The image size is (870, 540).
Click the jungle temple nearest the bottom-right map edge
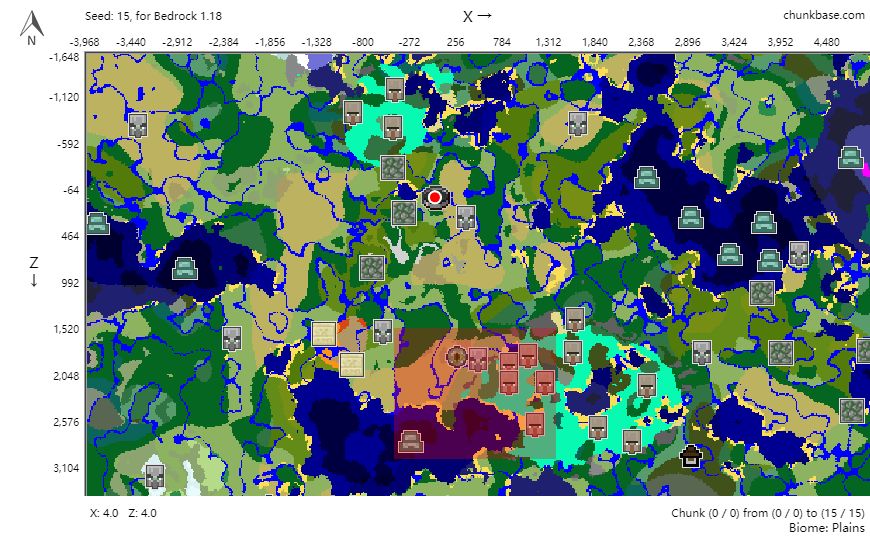852,411
